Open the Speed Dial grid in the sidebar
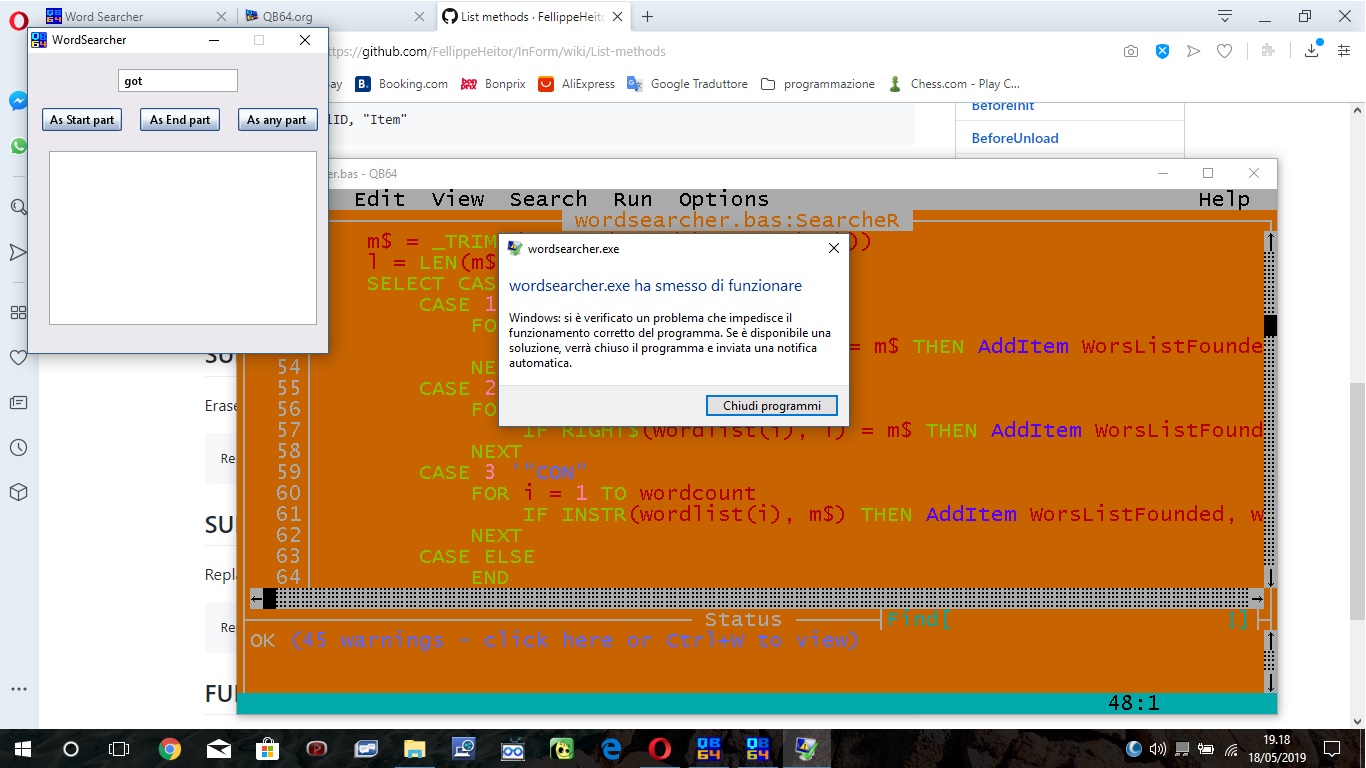The width and height of the screenshot is (1366, 768). point(18,312)
